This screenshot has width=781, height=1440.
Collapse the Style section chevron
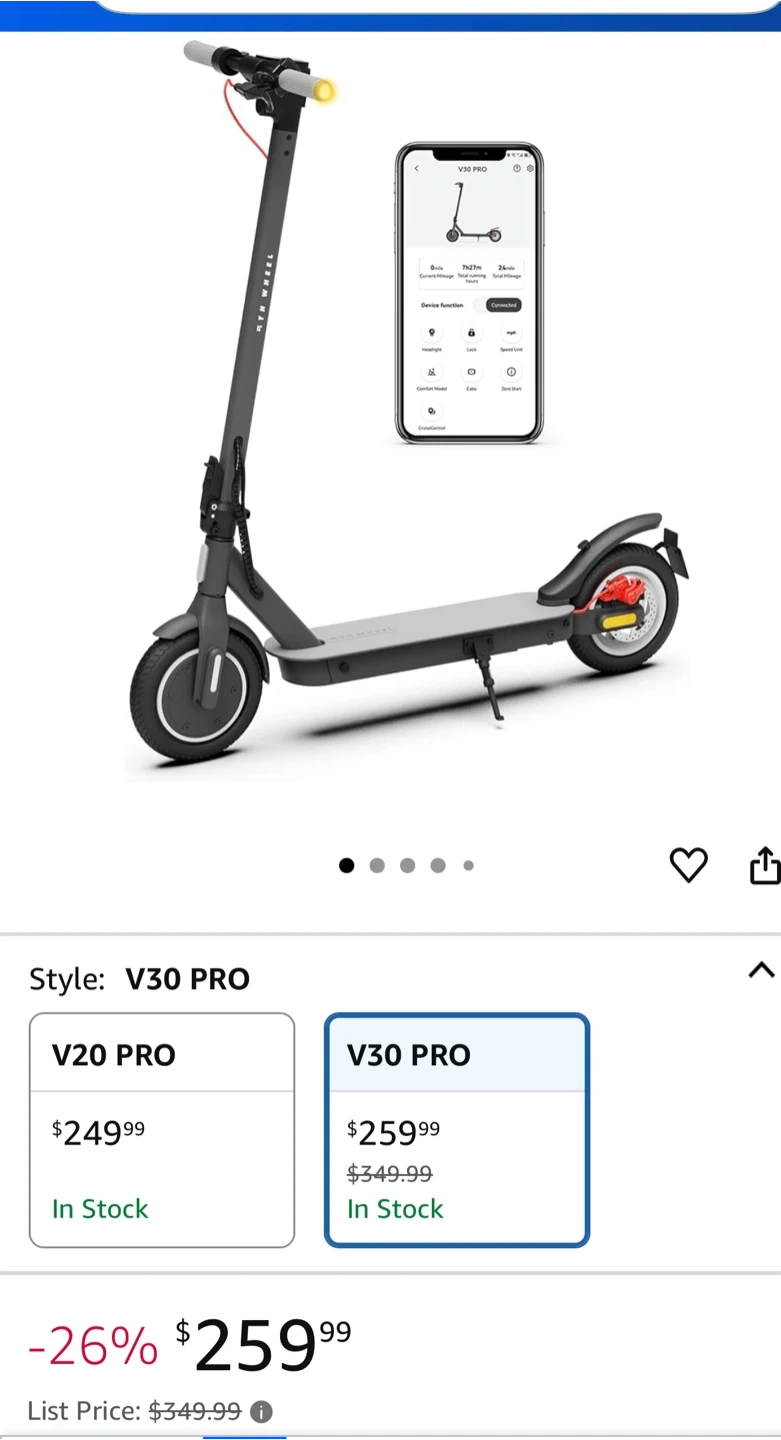pyautogui.click(x=761, y=970)
